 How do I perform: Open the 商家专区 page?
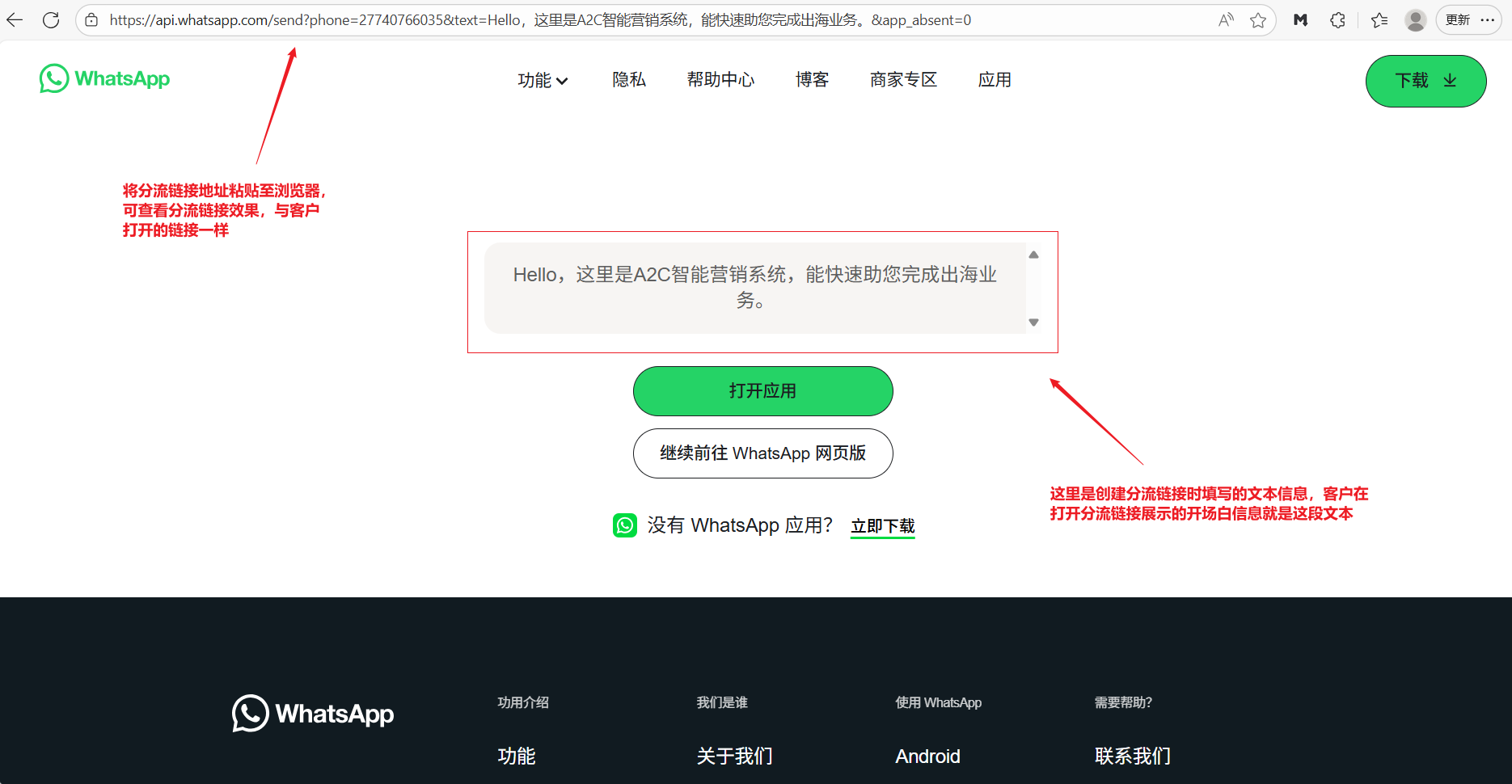[903, 80]
